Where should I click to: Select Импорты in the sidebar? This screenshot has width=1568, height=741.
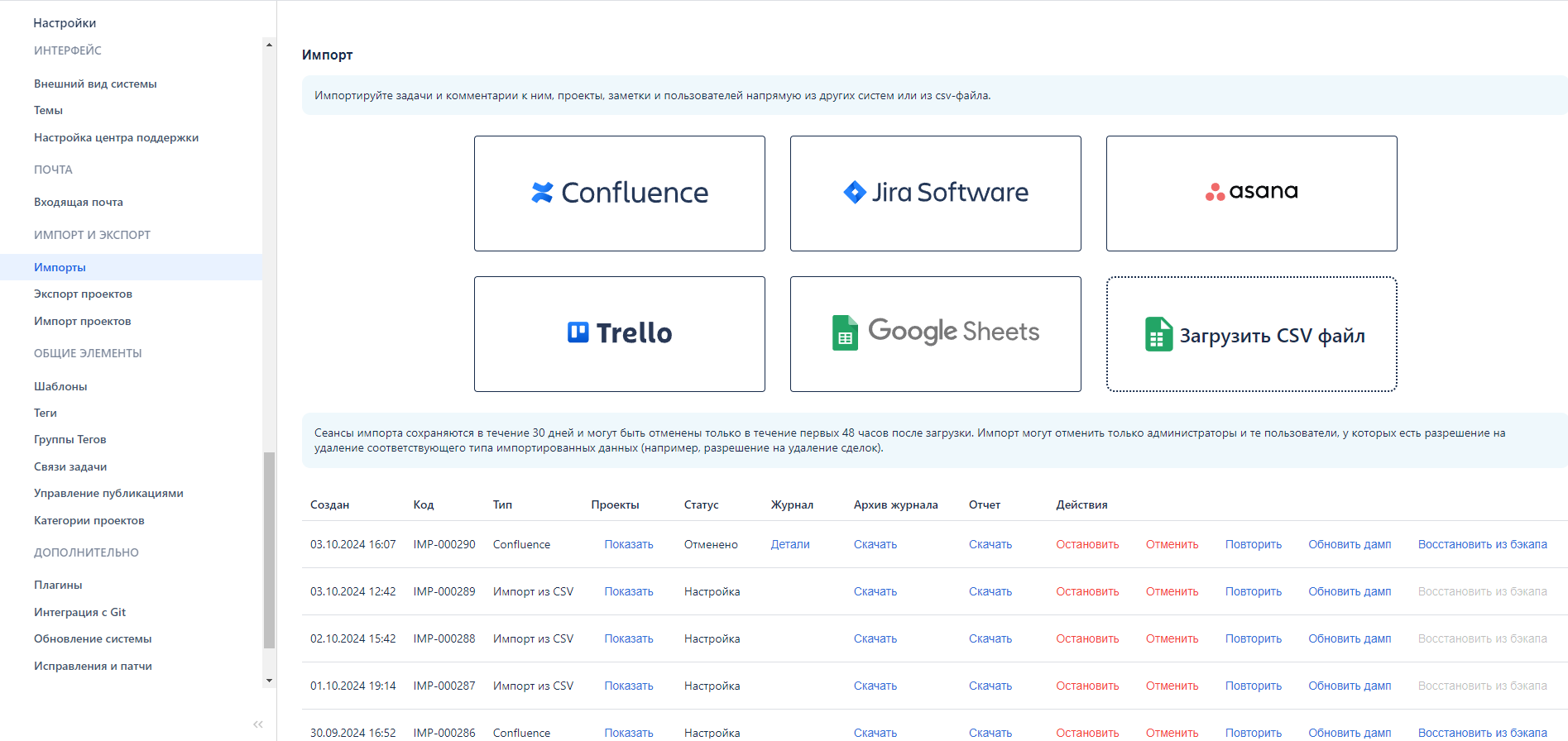coord(131,267)
